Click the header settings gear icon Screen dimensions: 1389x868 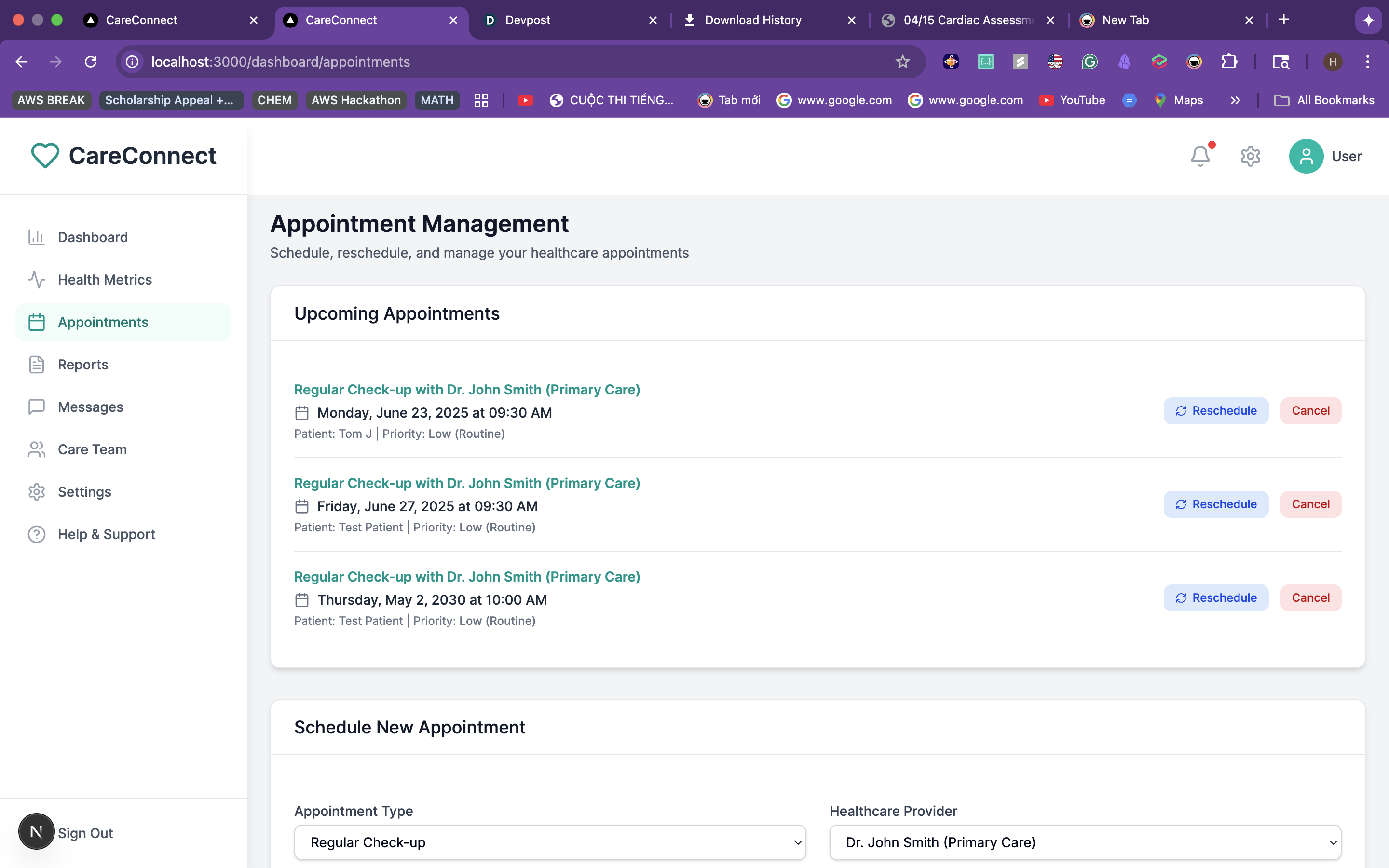click(1250, 156)
